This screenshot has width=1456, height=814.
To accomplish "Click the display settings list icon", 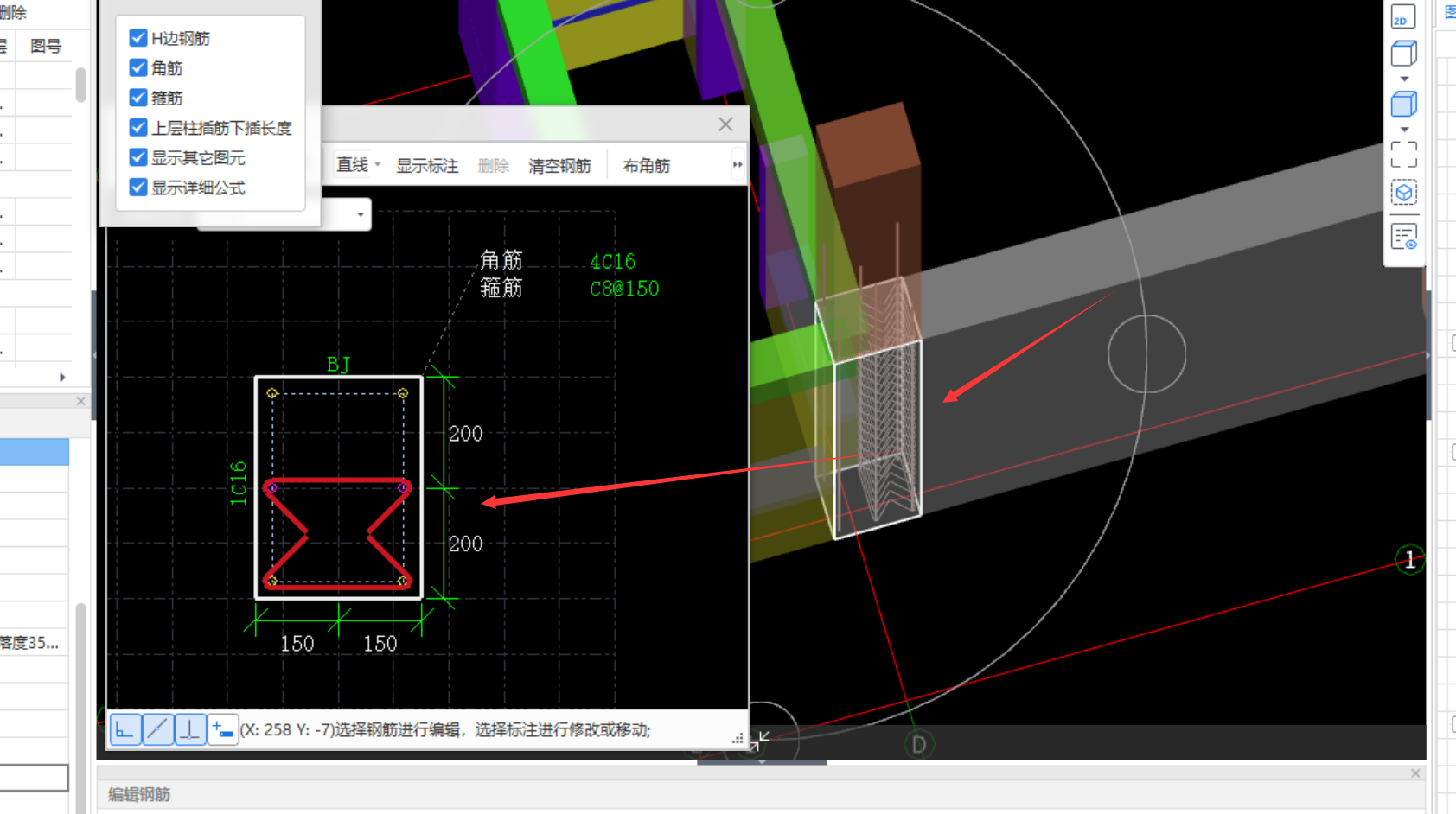I will click(1404, 236).
